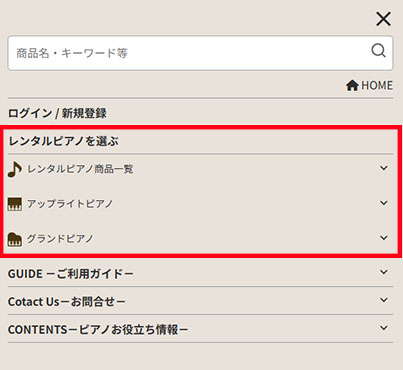Select the レンタルピアノを選ぶ heading

pos(63,141)
